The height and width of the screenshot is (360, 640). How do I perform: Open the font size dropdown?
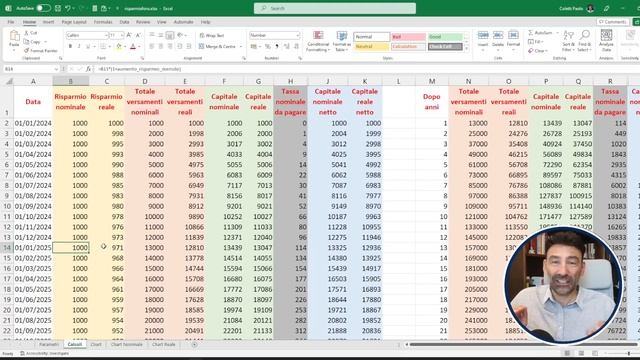122,36
